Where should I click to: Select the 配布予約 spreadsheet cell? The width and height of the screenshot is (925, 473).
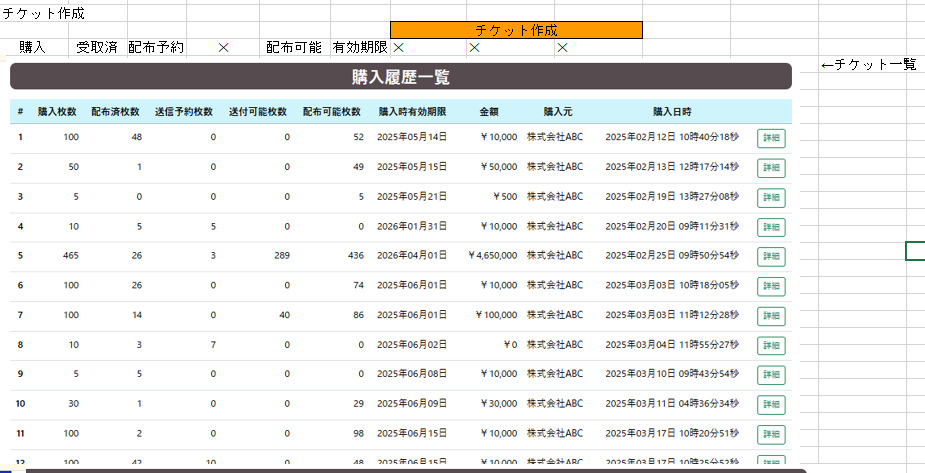point(156,47)
